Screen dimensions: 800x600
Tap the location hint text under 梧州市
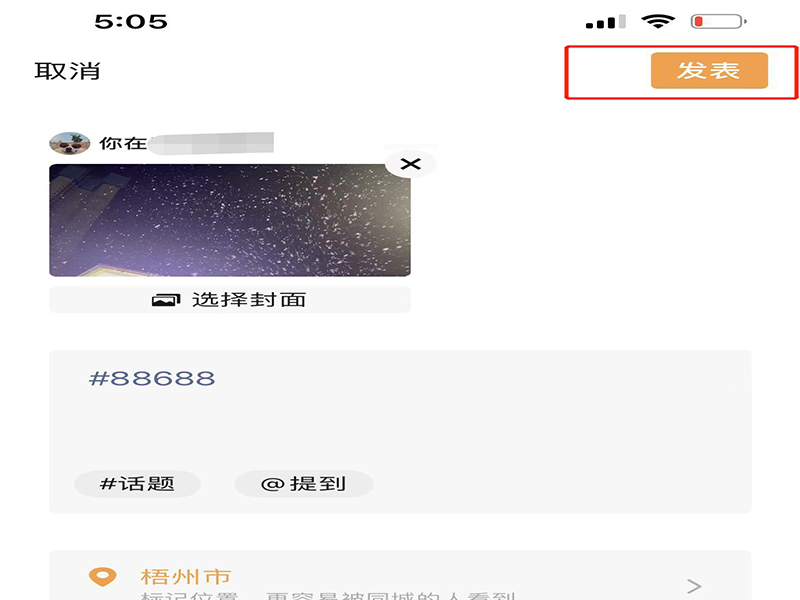[328, 595]
